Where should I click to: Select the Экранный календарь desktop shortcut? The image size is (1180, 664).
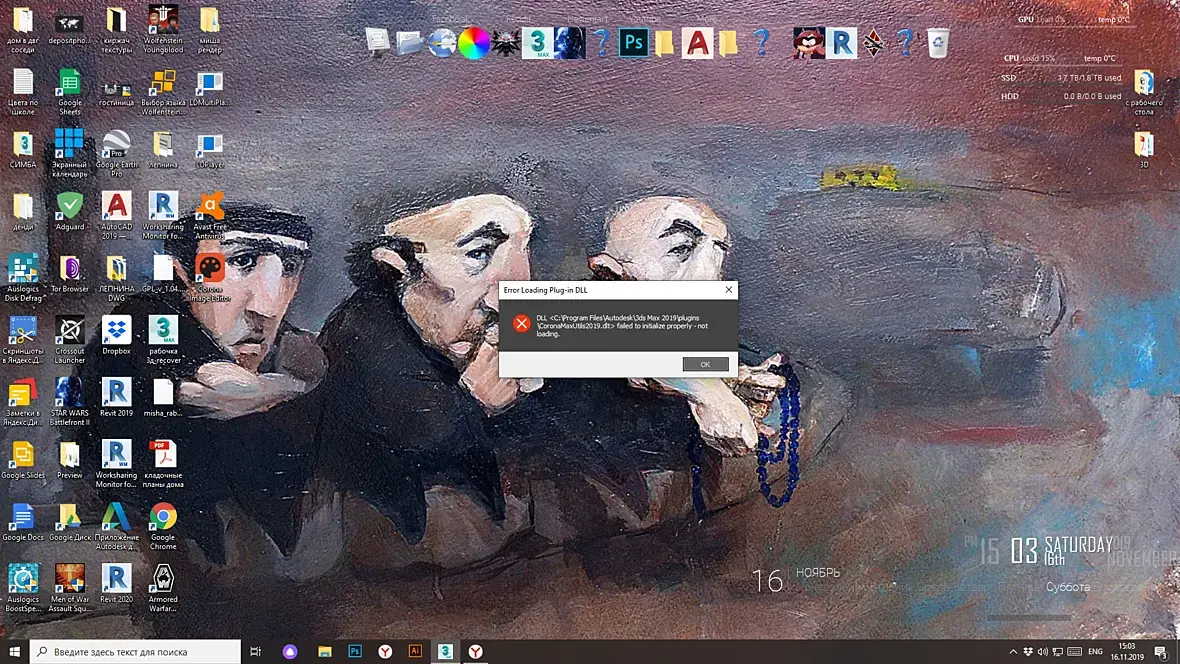point(69,154)
